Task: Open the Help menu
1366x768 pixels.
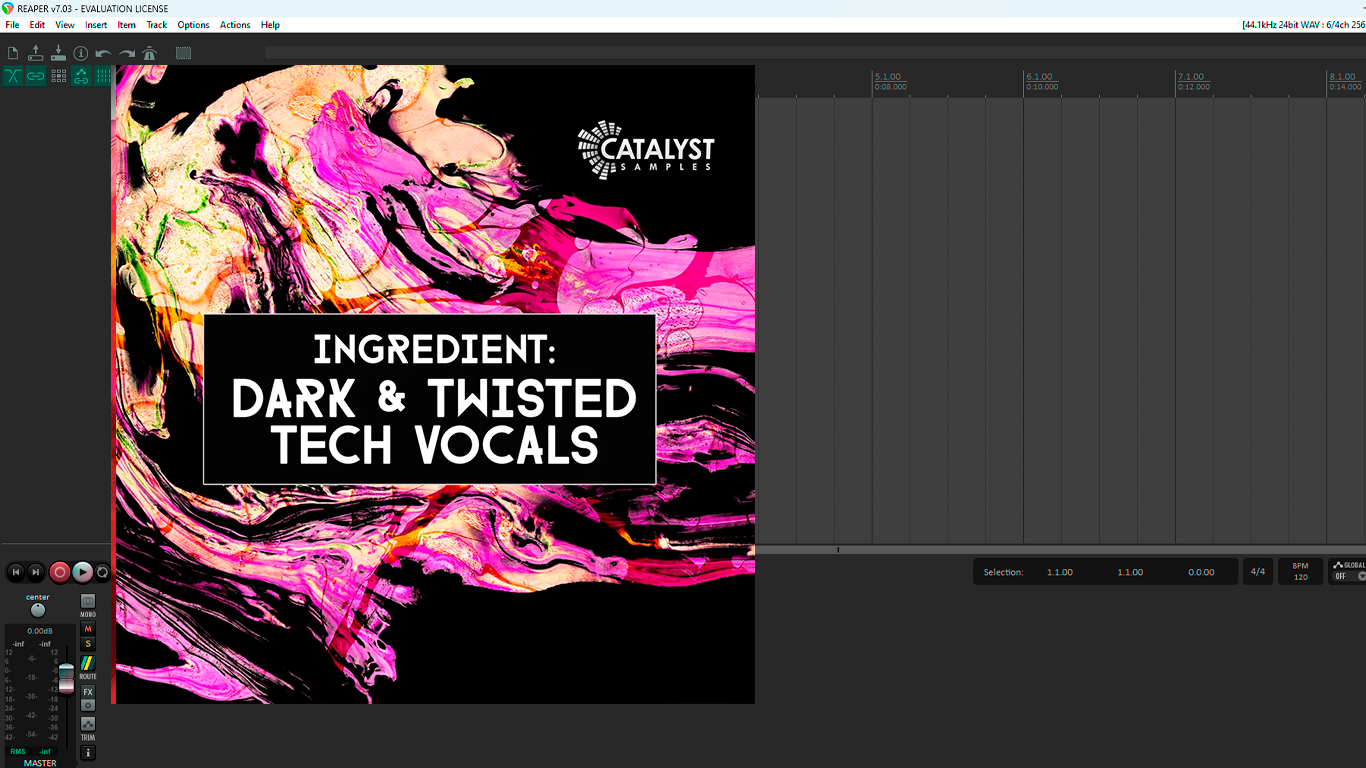Action: click(x=270, y=25)
